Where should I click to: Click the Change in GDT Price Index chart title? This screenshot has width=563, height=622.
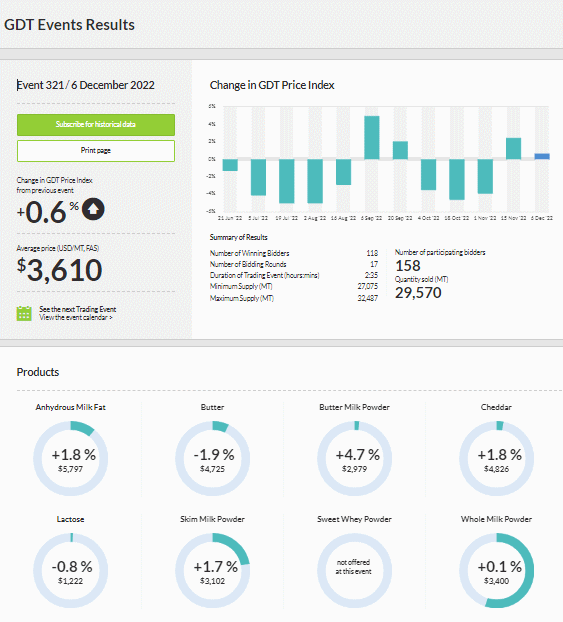[272, 85]
